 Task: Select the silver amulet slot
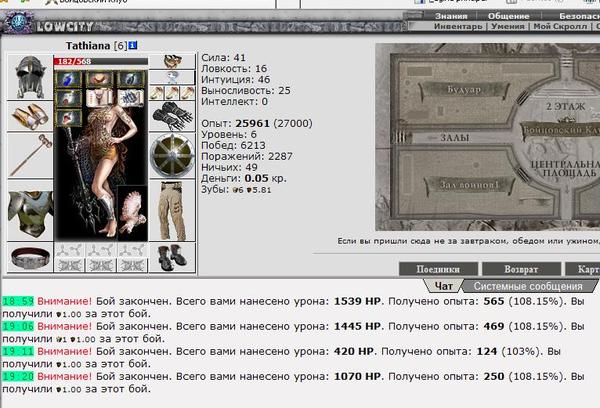coord(172,78)
